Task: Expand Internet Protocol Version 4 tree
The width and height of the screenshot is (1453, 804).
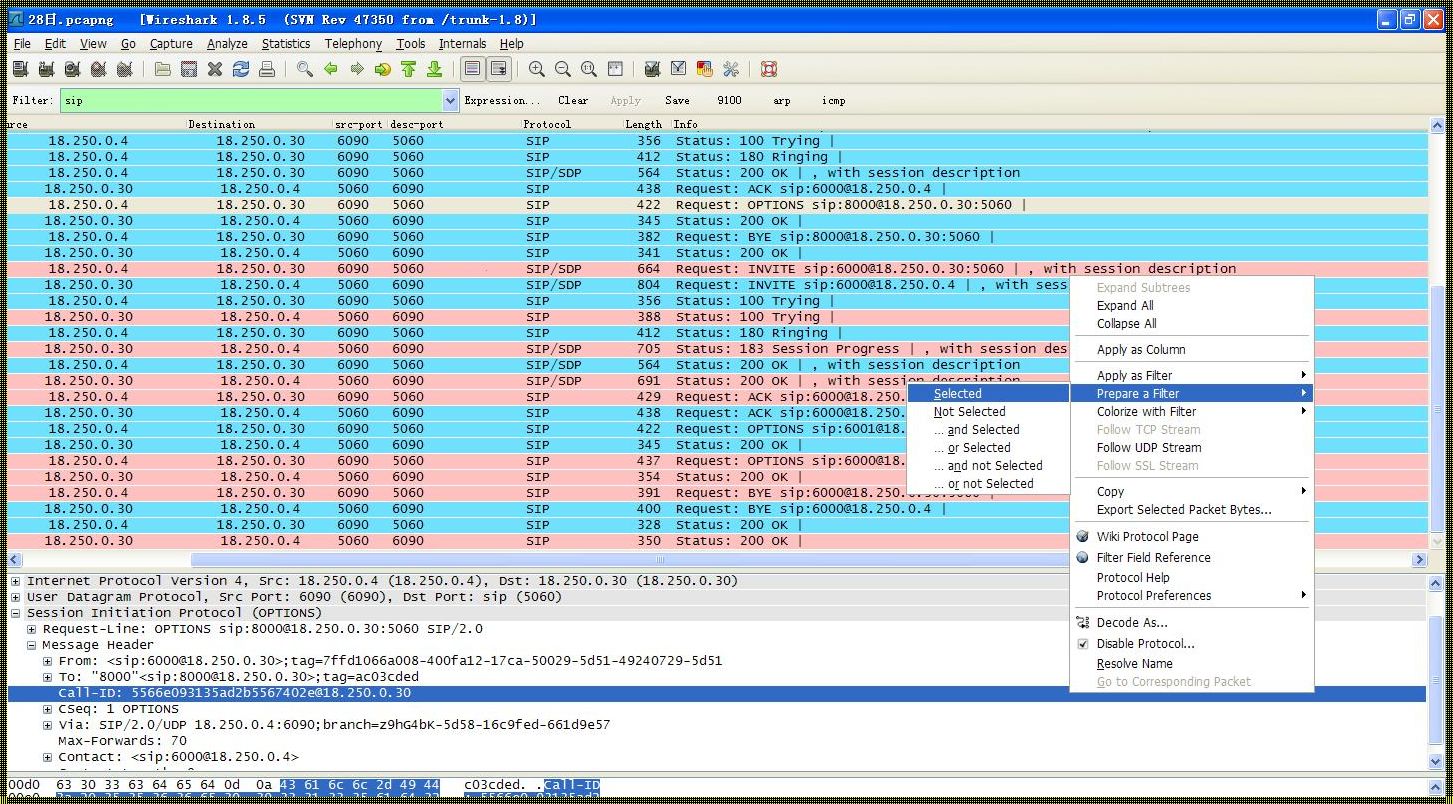Action: 16,581
